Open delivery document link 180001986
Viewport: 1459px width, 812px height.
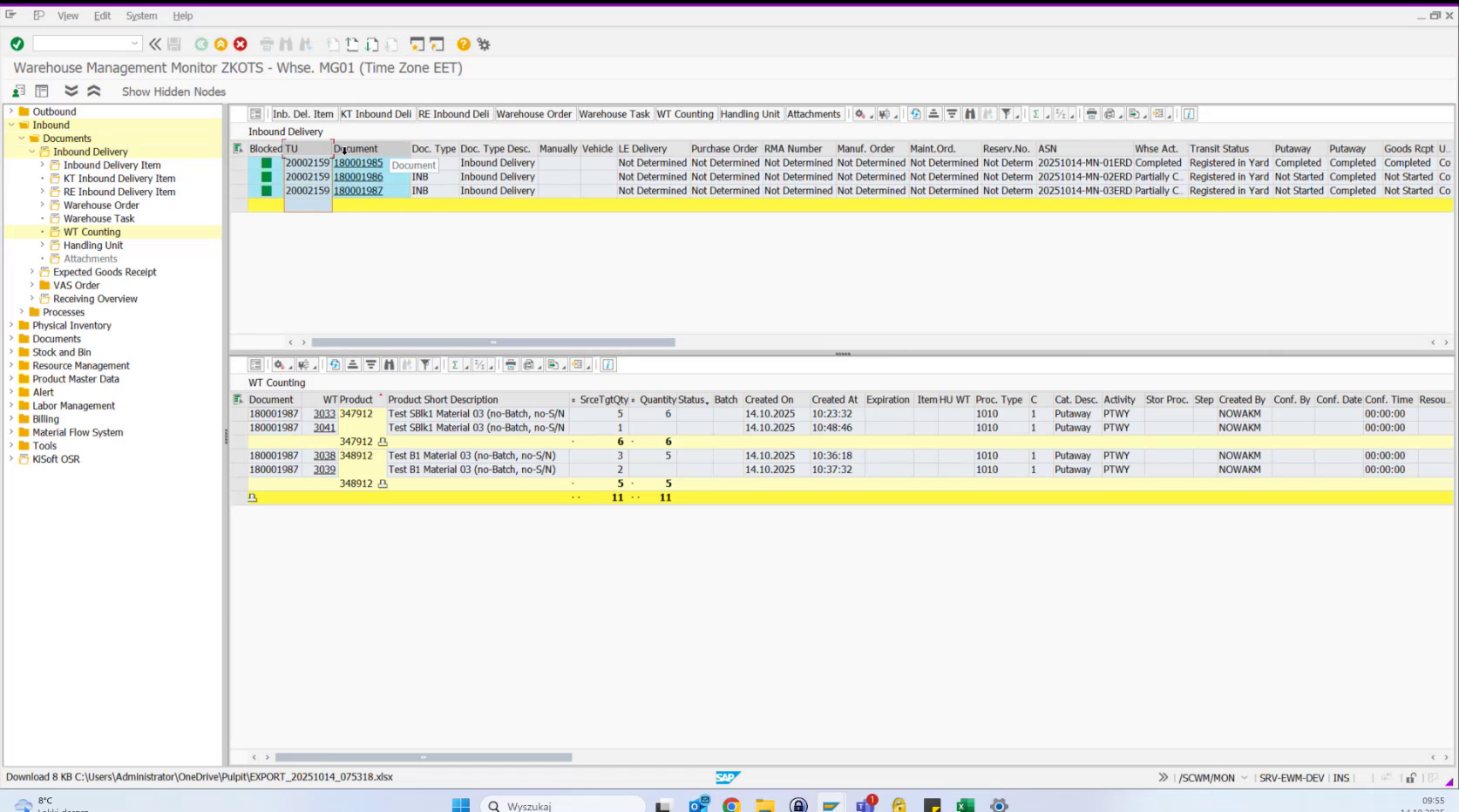pyautogui.click(x=357, y=177)
